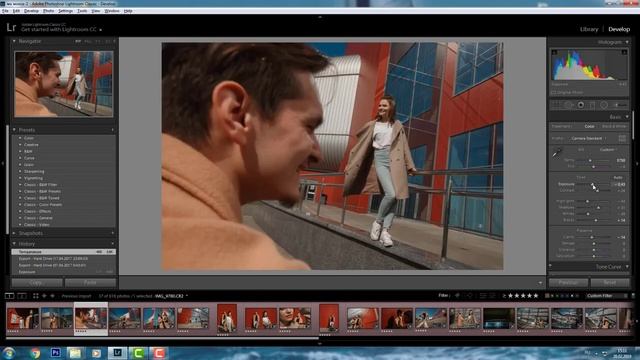Click the Exposure slider handle
Image resolution: width=640 pixels, height=360 pixels.
tap(593, 184)
